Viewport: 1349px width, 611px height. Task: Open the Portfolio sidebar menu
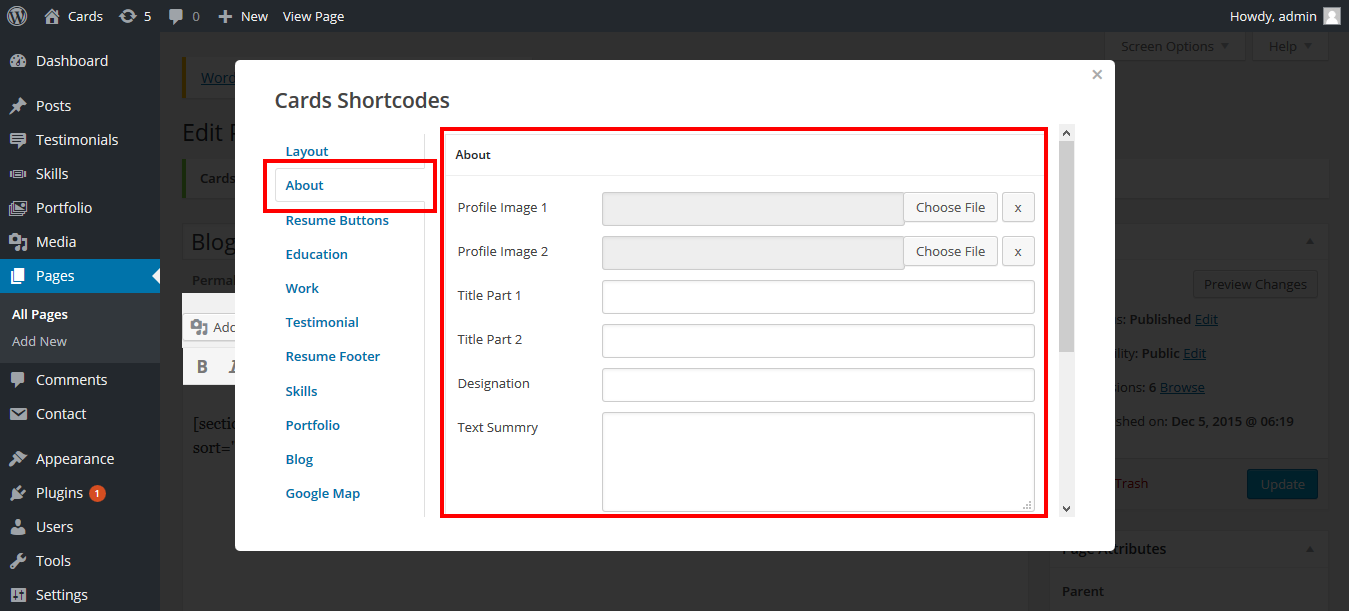(x=63, y=208)
